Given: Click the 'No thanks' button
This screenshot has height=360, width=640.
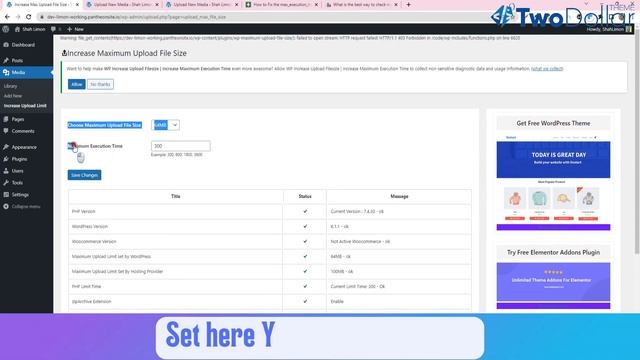Looking at the screenshot, I should [100, 84].
